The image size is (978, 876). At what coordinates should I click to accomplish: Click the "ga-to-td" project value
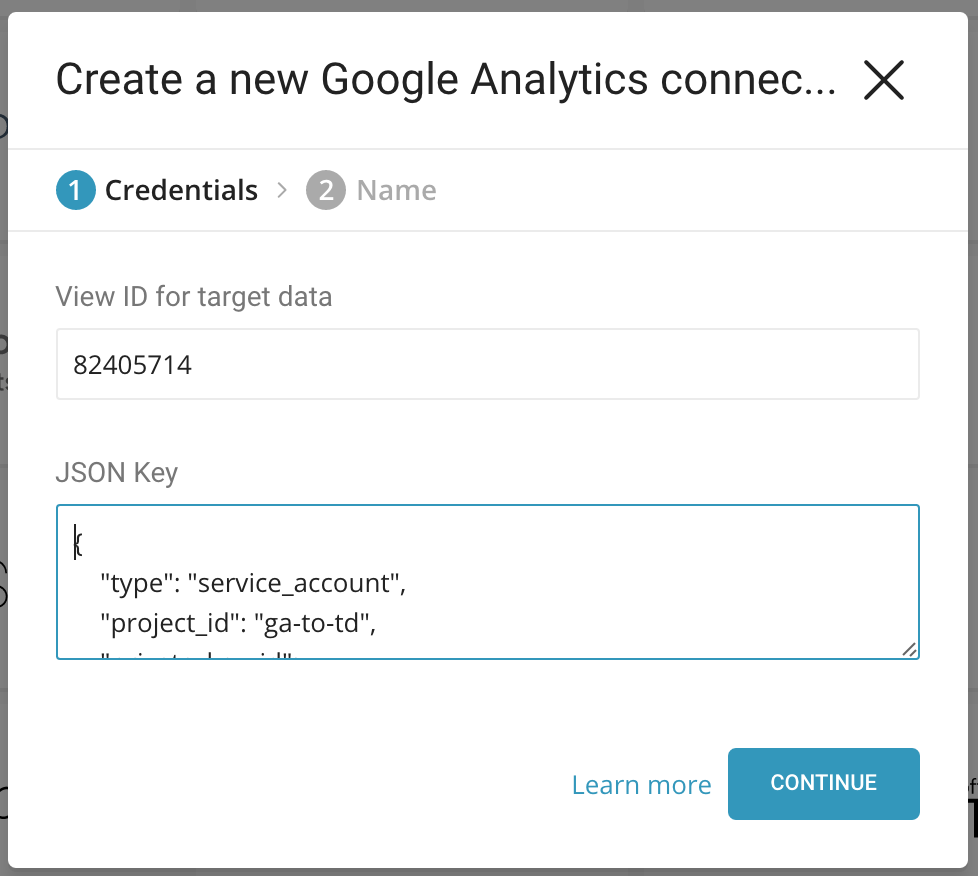315,625
